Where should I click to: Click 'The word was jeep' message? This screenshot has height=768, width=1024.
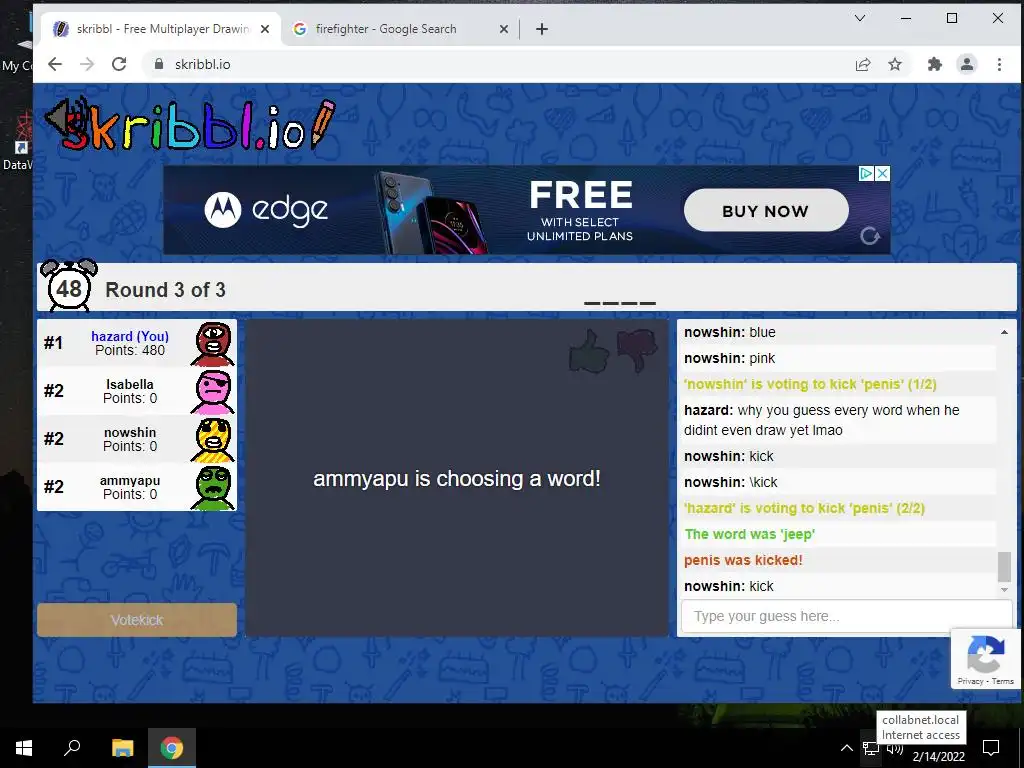click(750, 534)
